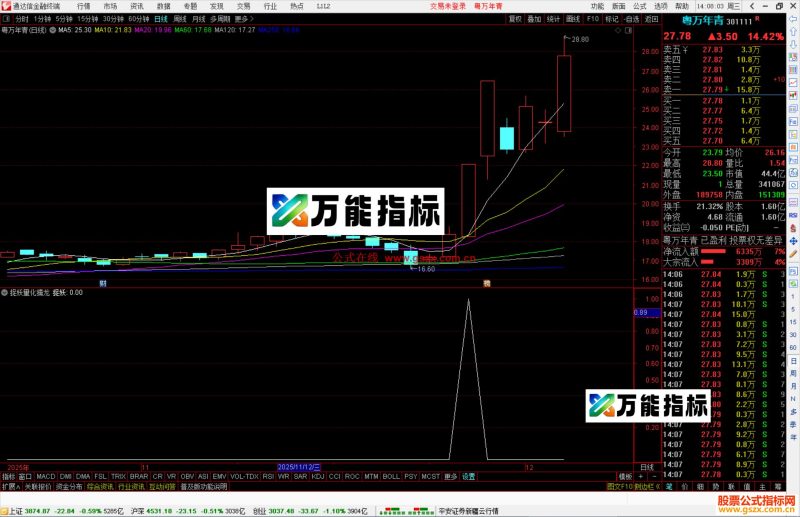
Task: Open the 模板 template button
Action: click(x=625, y=476)
